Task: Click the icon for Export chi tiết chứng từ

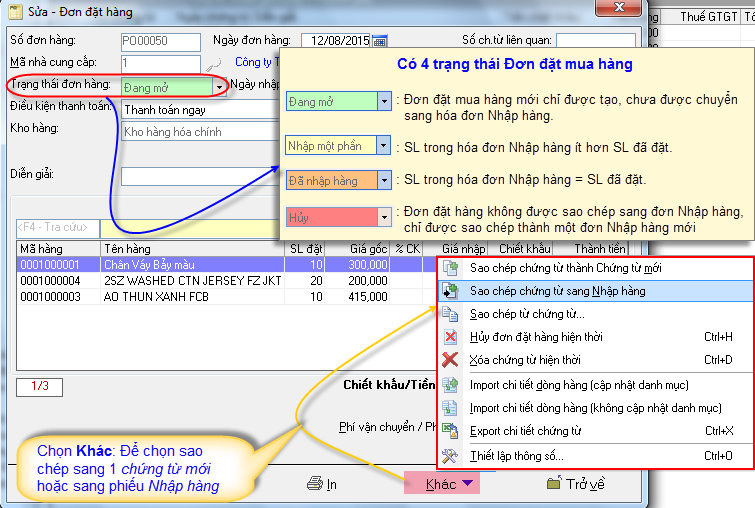Action: click(451, 432)
